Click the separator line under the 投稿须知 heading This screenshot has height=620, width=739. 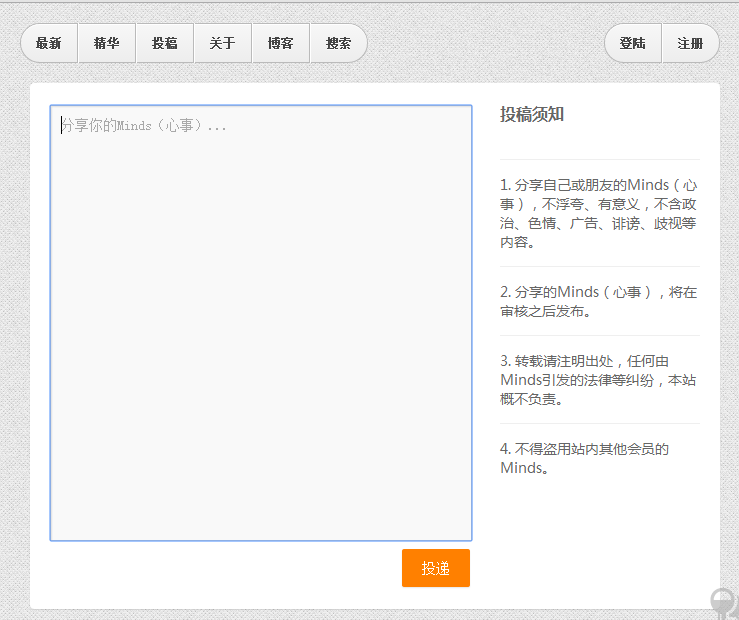tap(600, 159)
